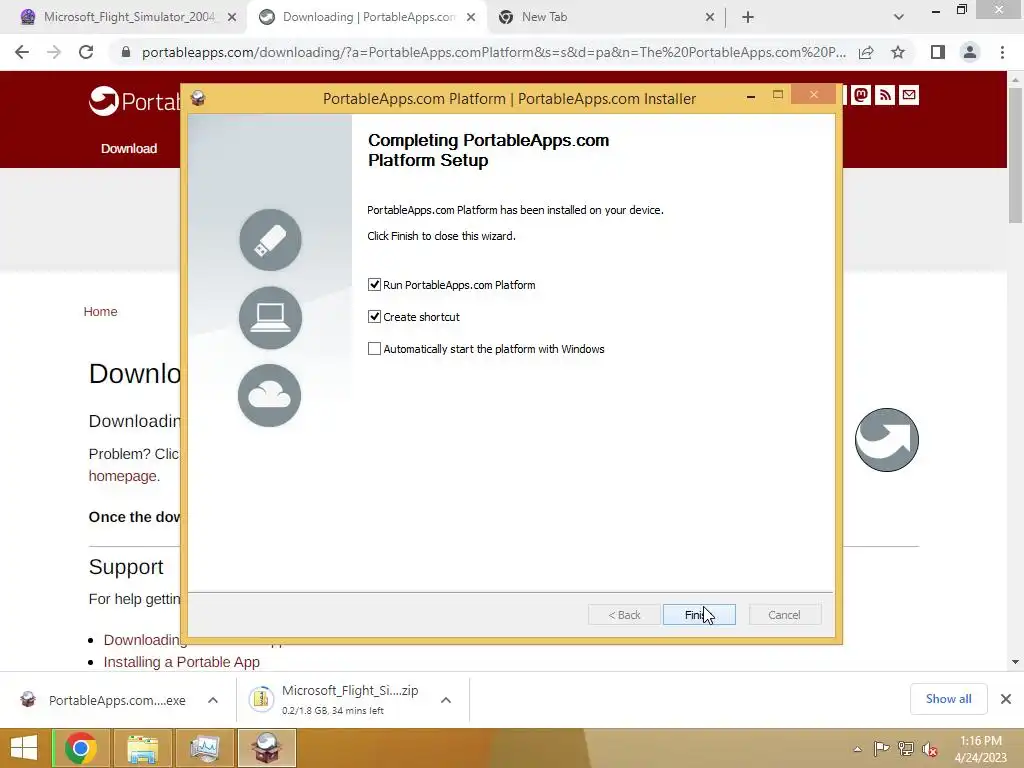Click the email icon on webpage header
Screen dimensions: 1024x768
(x=909, y=95)
